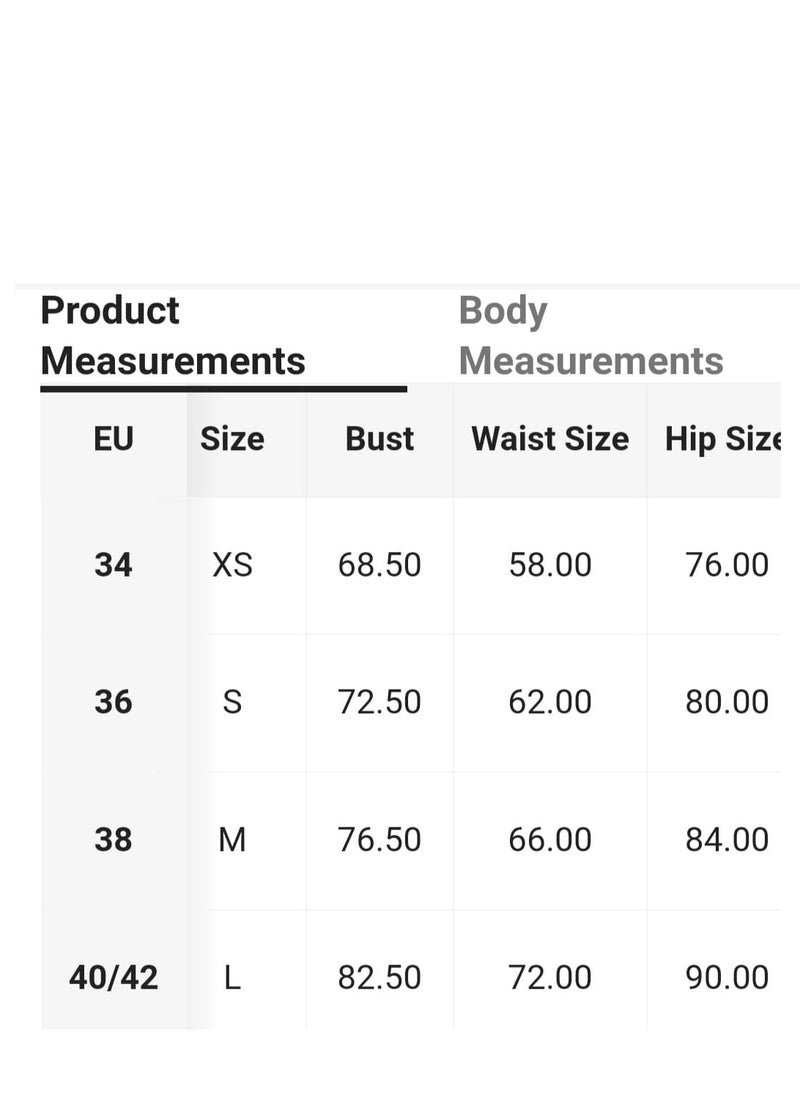The width and height of the screenshot is (800, 1096).
Task: Click the Bust column header
Action: pos(379,440)
